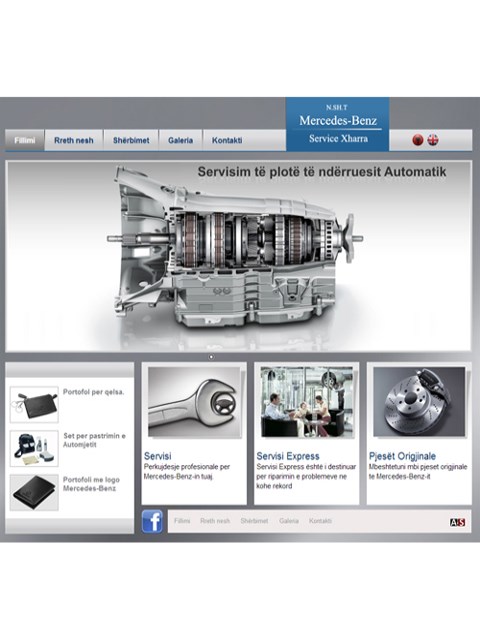Open the Rreth nesh top menu item
This screenshot has width=480, height=620.
point(74,140)
